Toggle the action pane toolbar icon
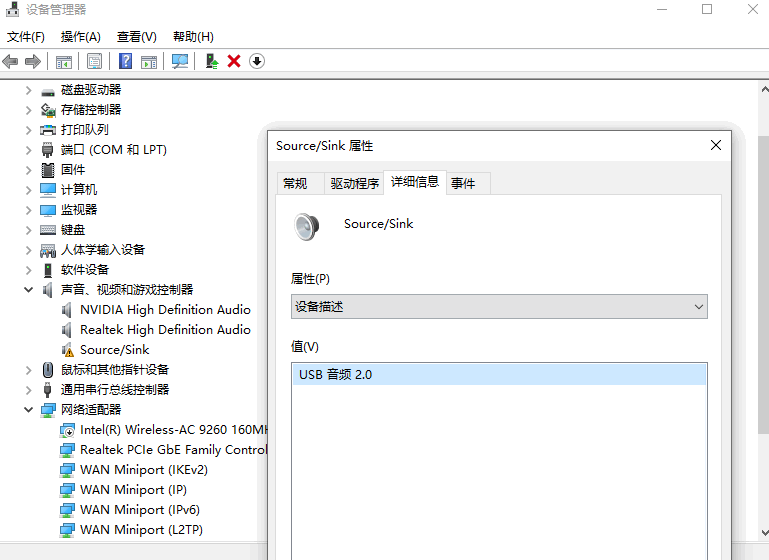The width and height of the screenshot is (769, 560). tap(149, 62)
